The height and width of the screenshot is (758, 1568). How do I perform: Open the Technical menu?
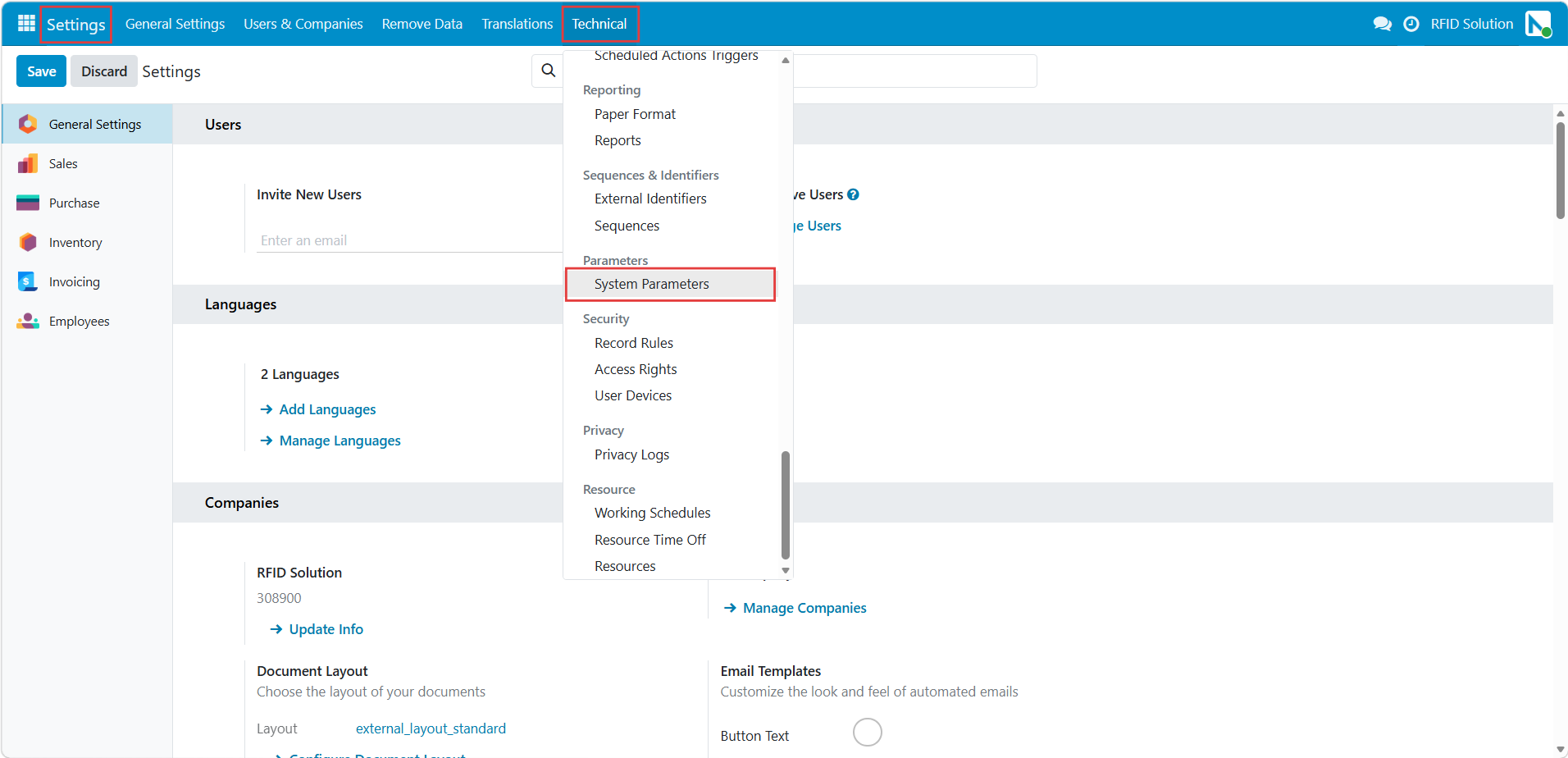pos(599,24)
